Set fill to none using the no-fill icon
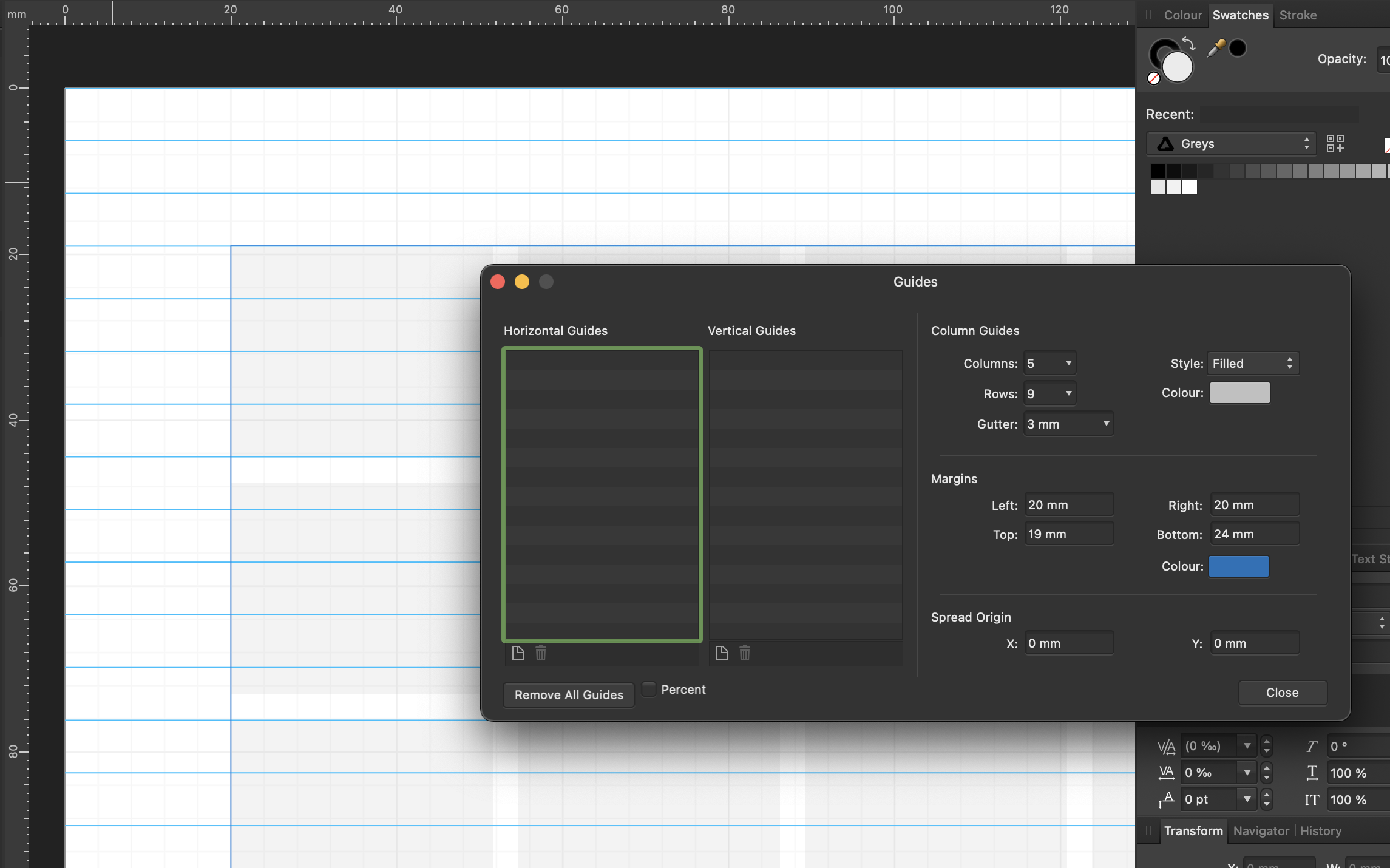 pos(1153,79)
